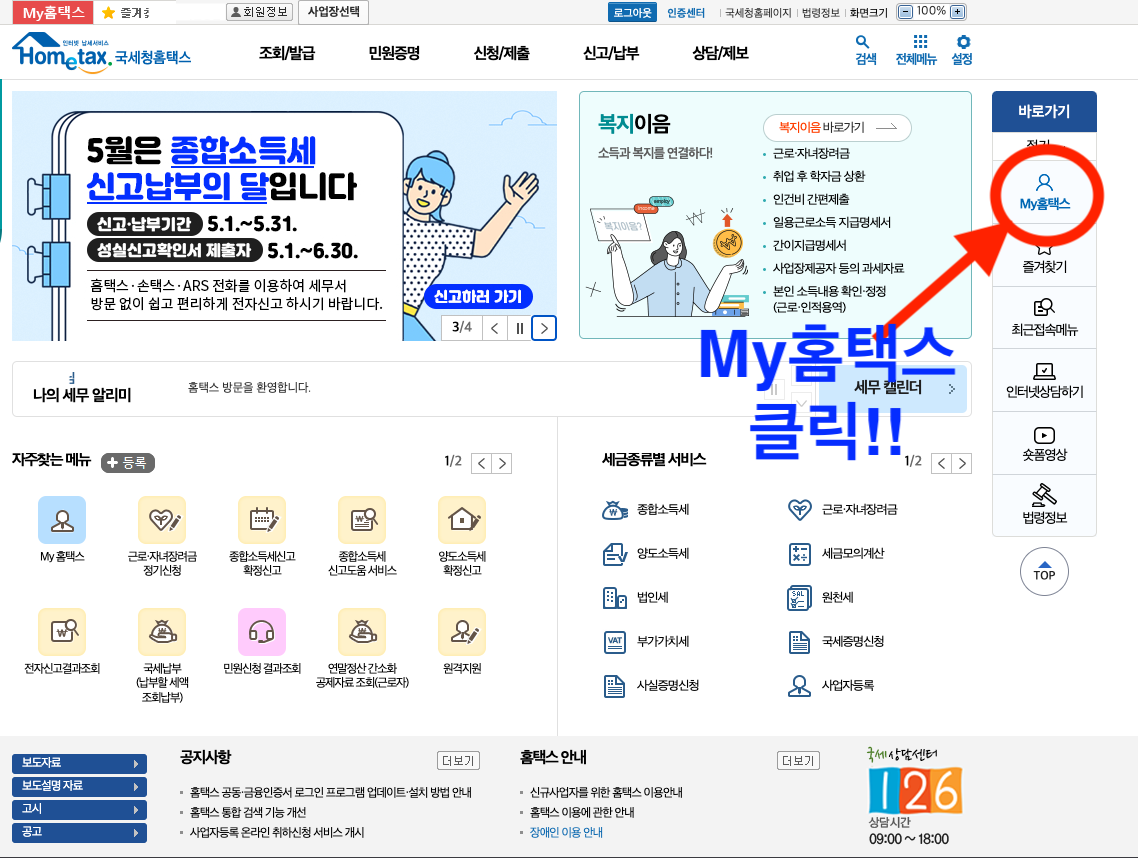Screen dimensions: 1138x858
Task: Open the 설정 gear icon
Action: point(962,50)
